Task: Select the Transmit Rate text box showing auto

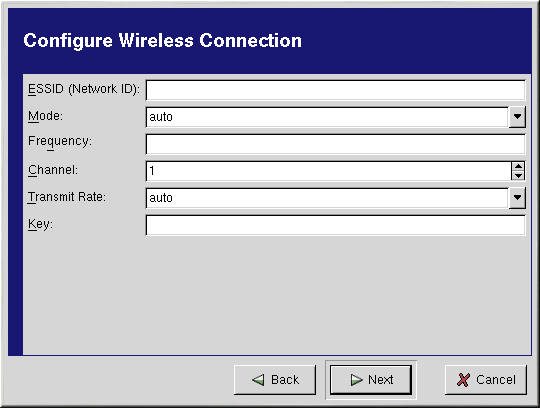Action: pyautogui.click(x=327, y=198)
